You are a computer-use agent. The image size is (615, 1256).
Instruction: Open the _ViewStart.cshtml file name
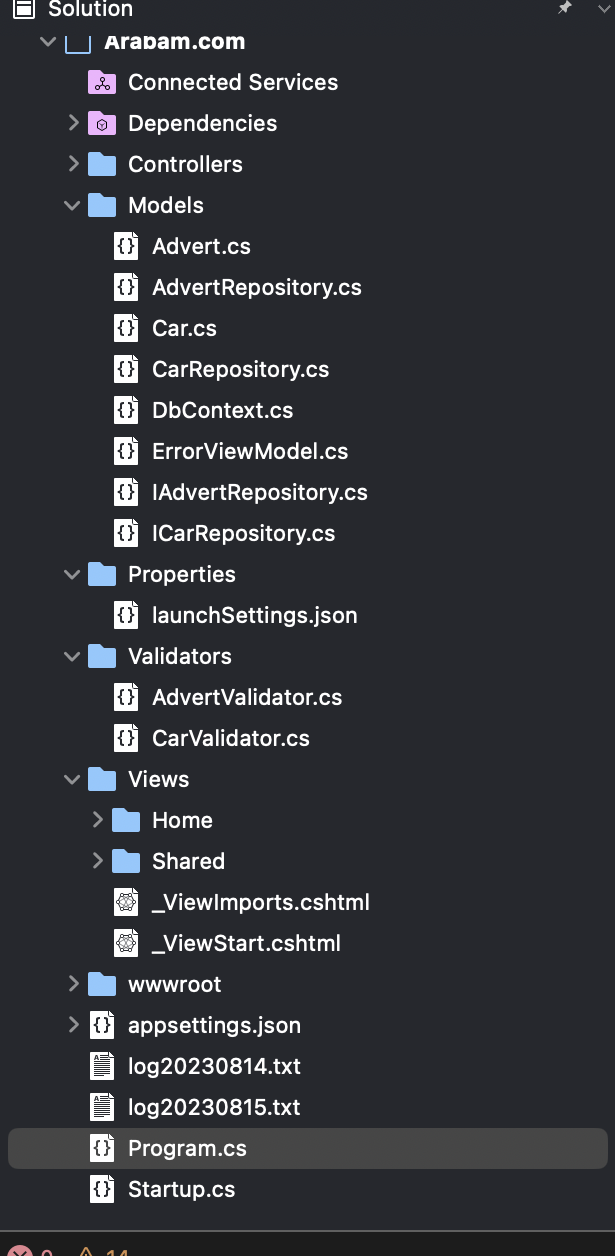point(246,943)
